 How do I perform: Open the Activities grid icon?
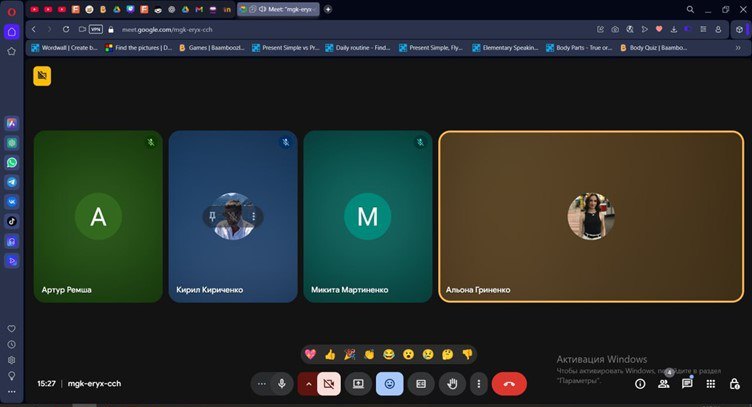coord(711,383)
